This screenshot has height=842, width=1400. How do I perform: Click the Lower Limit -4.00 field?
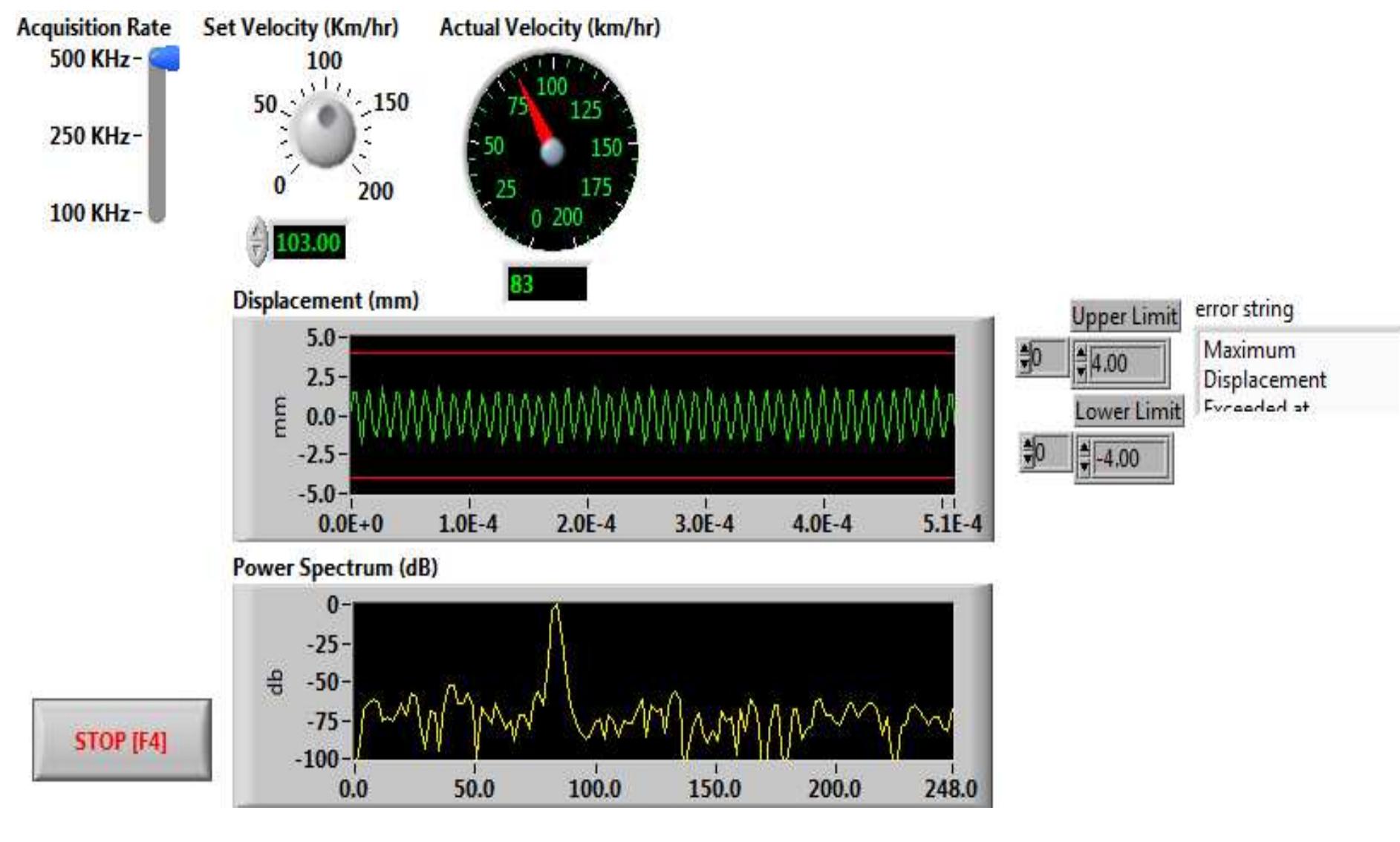(x=1130, y=458)
